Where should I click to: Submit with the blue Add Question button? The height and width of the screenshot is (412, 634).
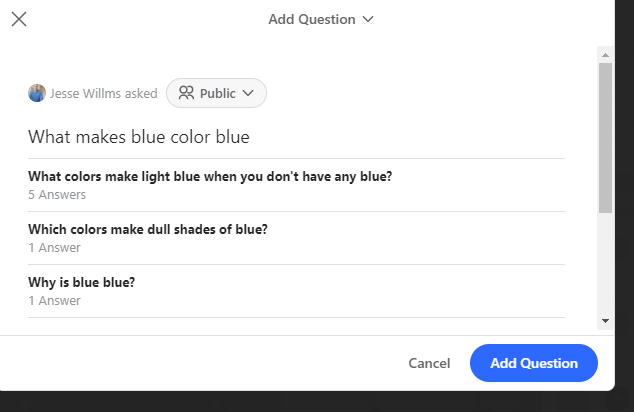[534, 363]
